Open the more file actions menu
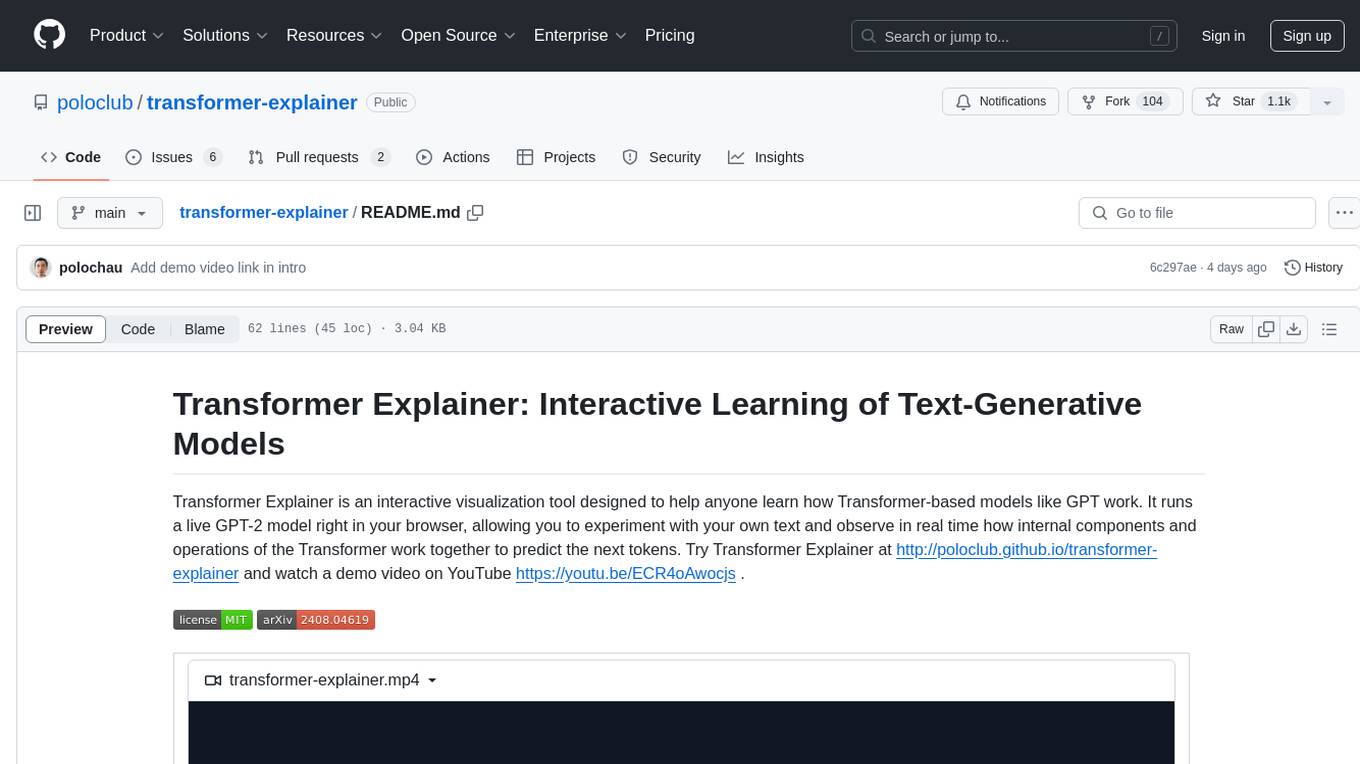 pos(1344,213)
